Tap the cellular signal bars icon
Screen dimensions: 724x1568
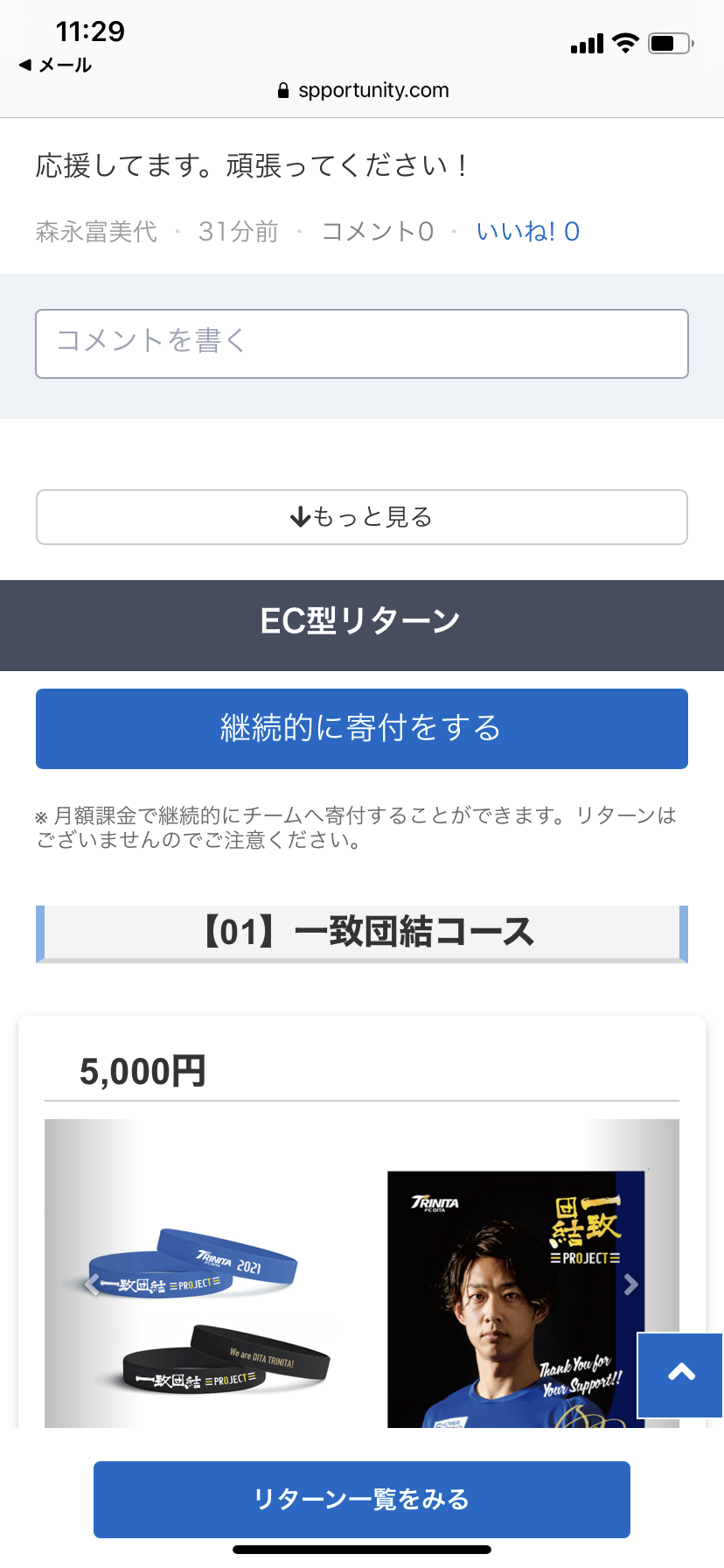tap(587, 44)
